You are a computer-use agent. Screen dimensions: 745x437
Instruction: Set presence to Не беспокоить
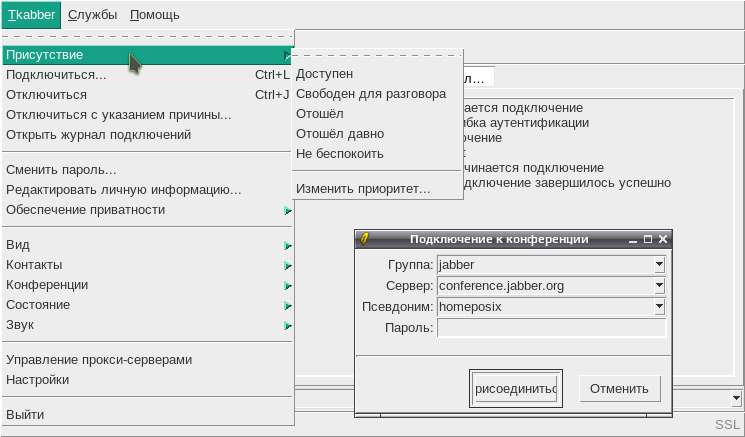[x=377, y=154]
